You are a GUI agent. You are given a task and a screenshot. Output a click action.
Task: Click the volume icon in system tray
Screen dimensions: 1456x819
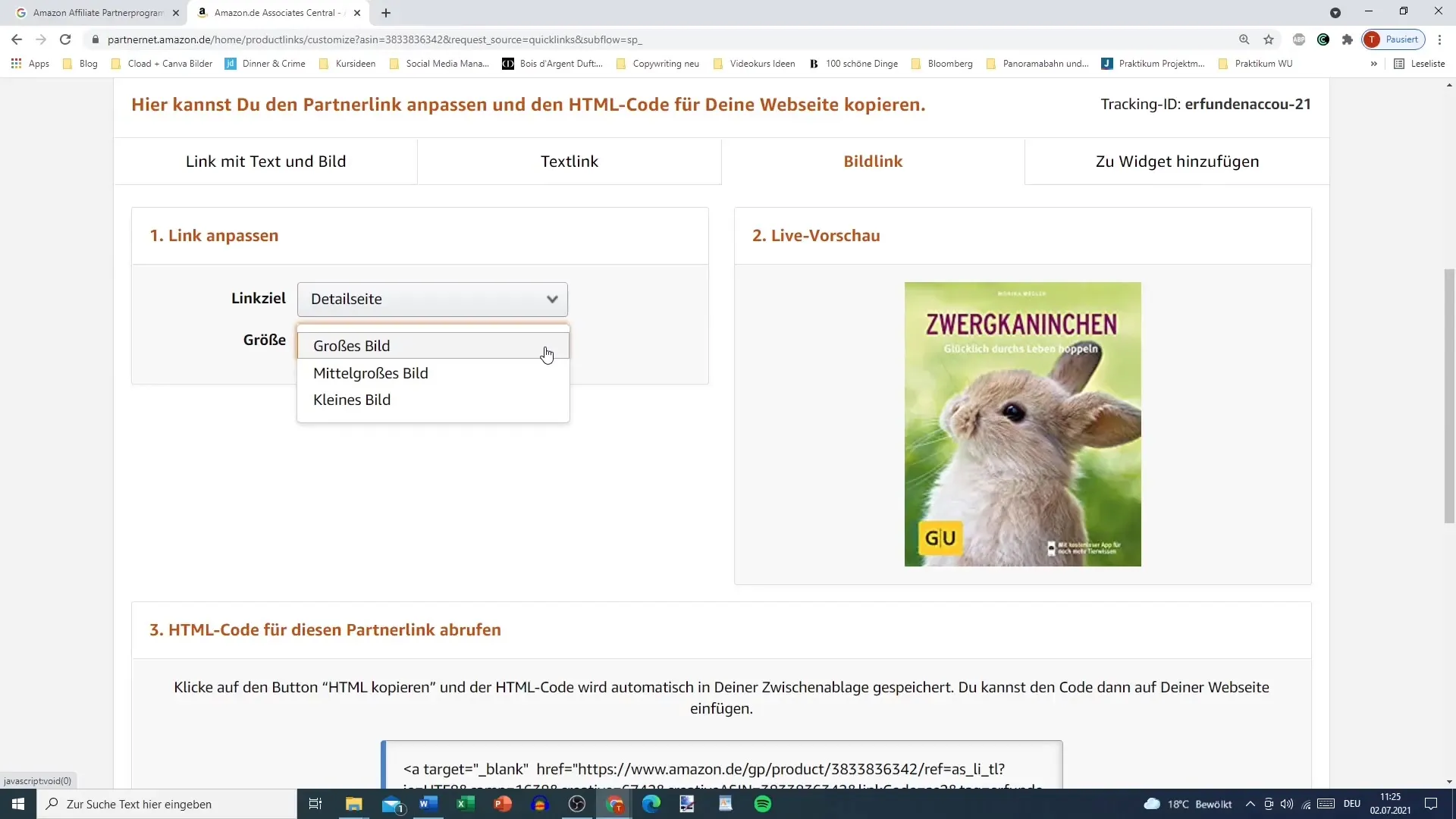[x=1287, y=804]
